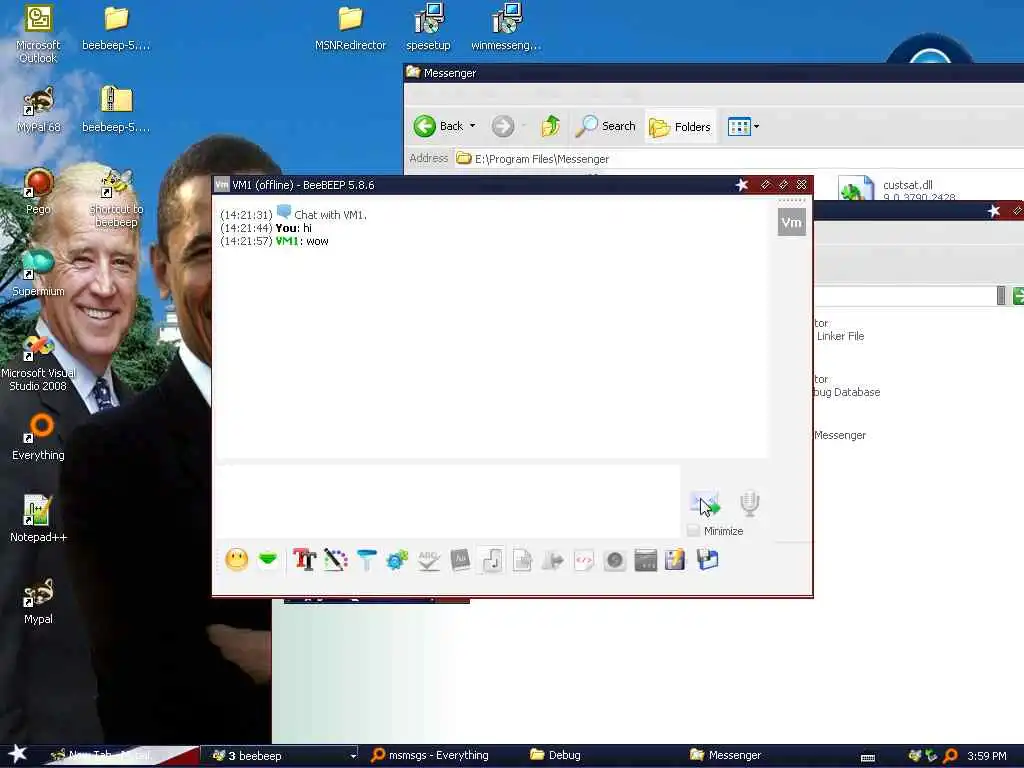The width and height of the screenshot is (1024, 768).
Task: Click the round grey disc toolbar icon
Action: (615, 560)
